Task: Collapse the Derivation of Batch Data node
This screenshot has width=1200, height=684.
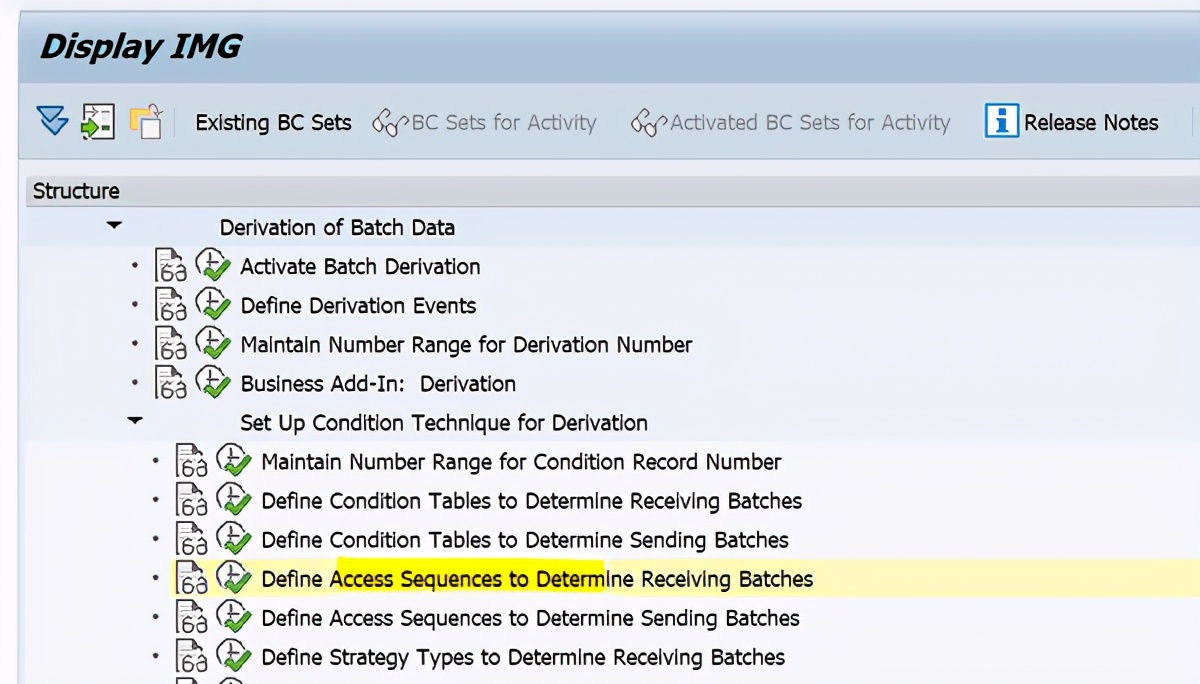Action: coord(114,224)
